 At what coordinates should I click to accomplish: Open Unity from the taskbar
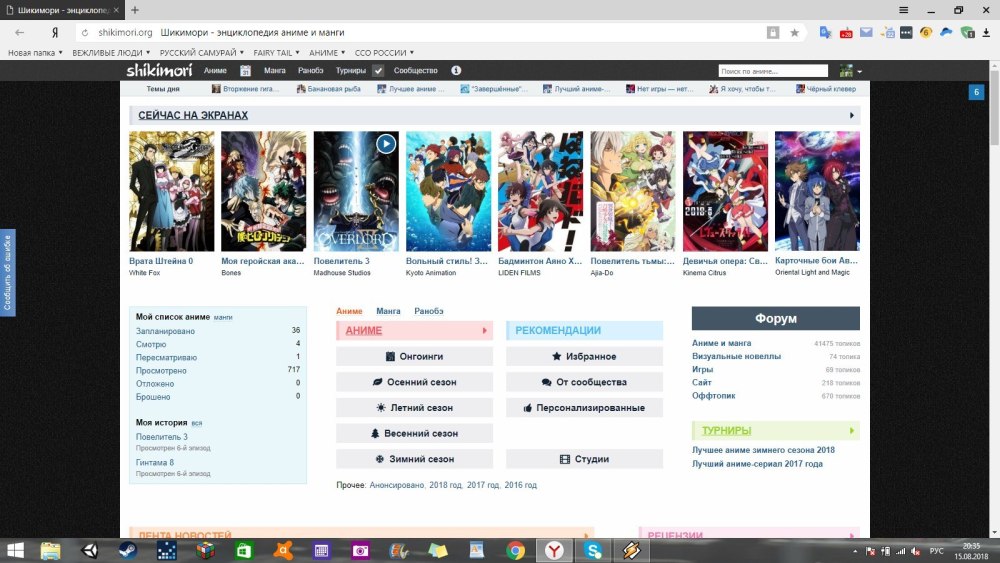pos(89,550)
